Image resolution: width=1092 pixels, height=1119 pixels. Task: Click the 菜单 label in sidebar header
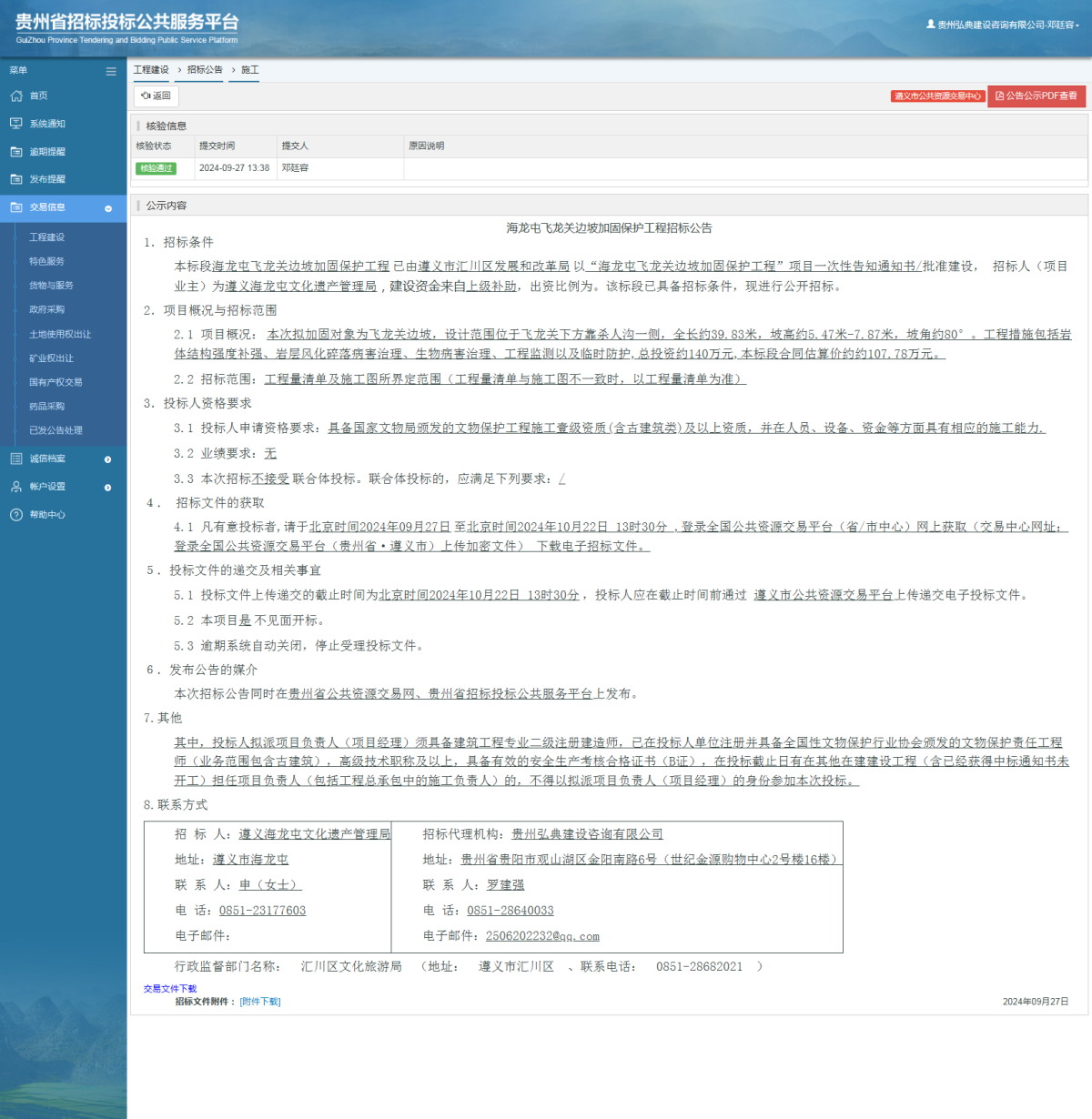(x=18, y=70)
